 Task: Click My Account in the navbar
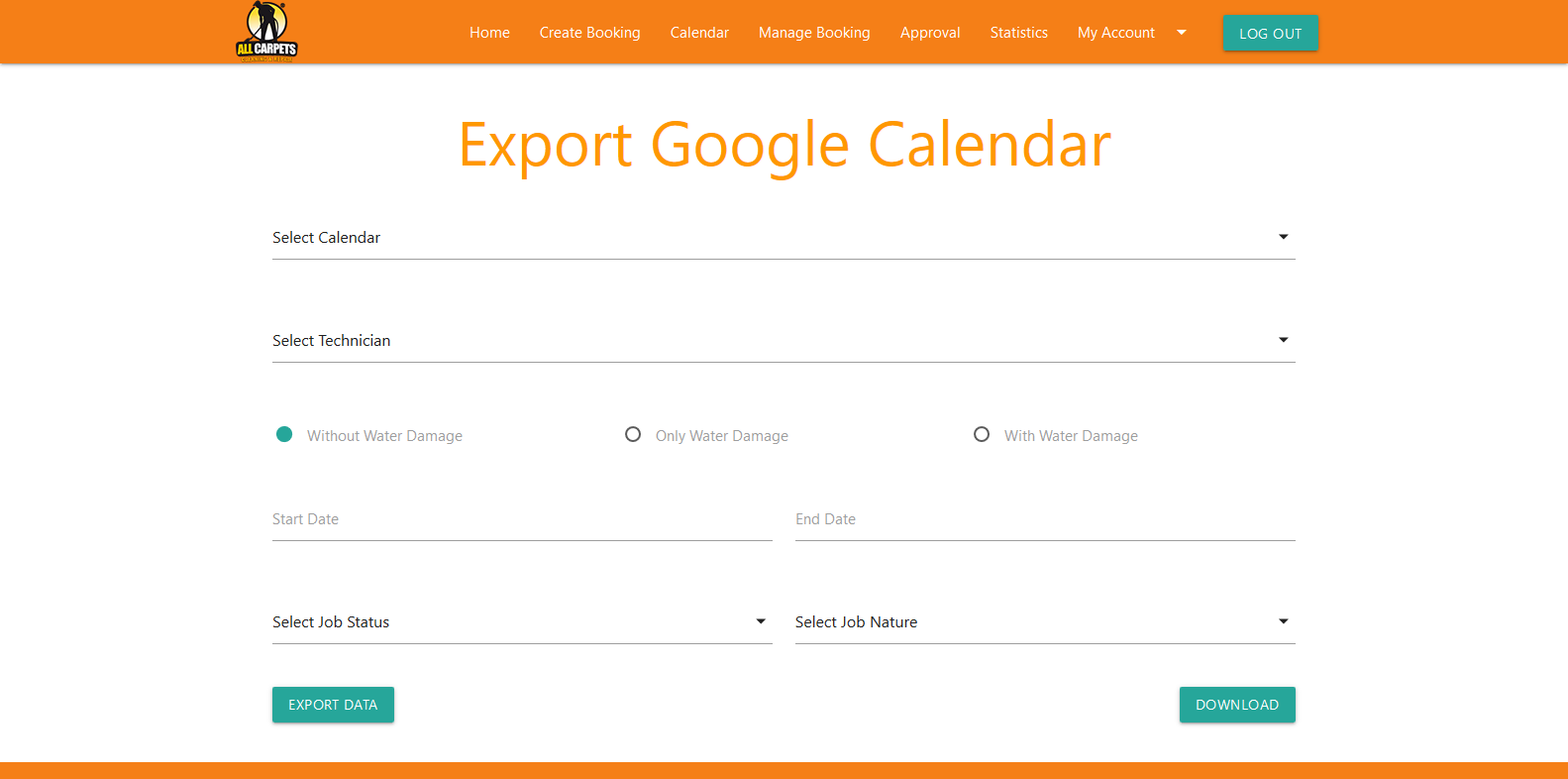[x=1116, y=33]
